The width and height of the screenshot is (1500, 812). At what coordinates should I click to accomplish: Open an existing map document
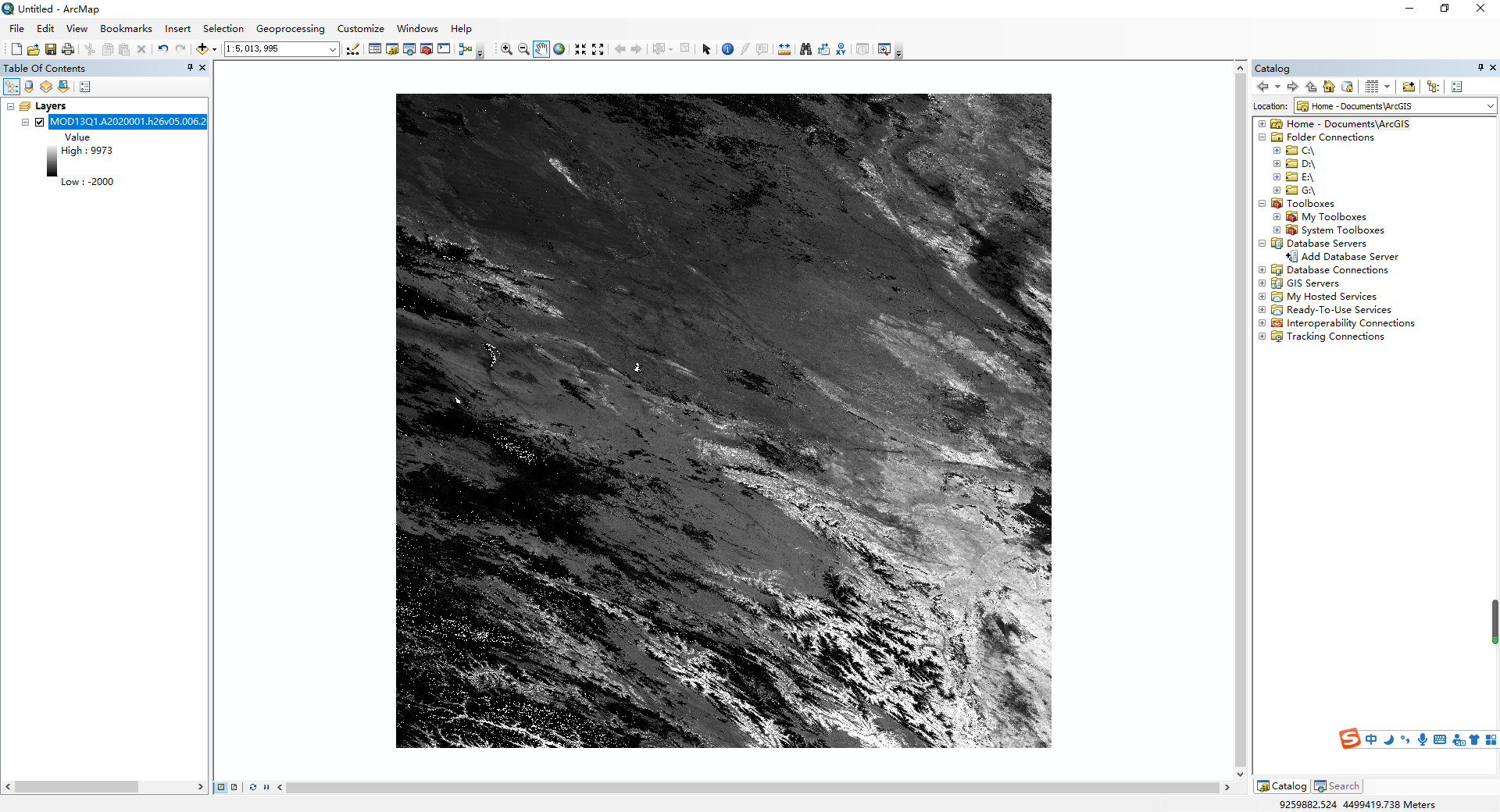click(x=34, y=49)
